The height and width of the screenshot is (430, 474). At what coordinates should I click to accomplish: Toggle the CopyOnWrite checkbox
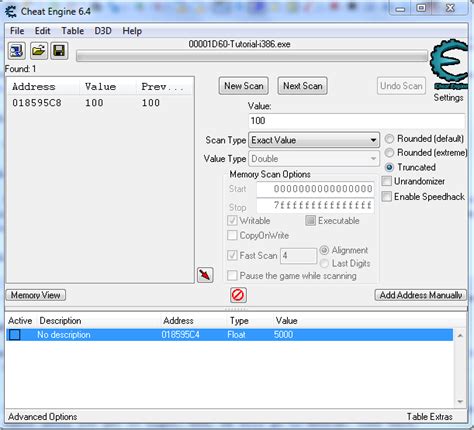232,235
